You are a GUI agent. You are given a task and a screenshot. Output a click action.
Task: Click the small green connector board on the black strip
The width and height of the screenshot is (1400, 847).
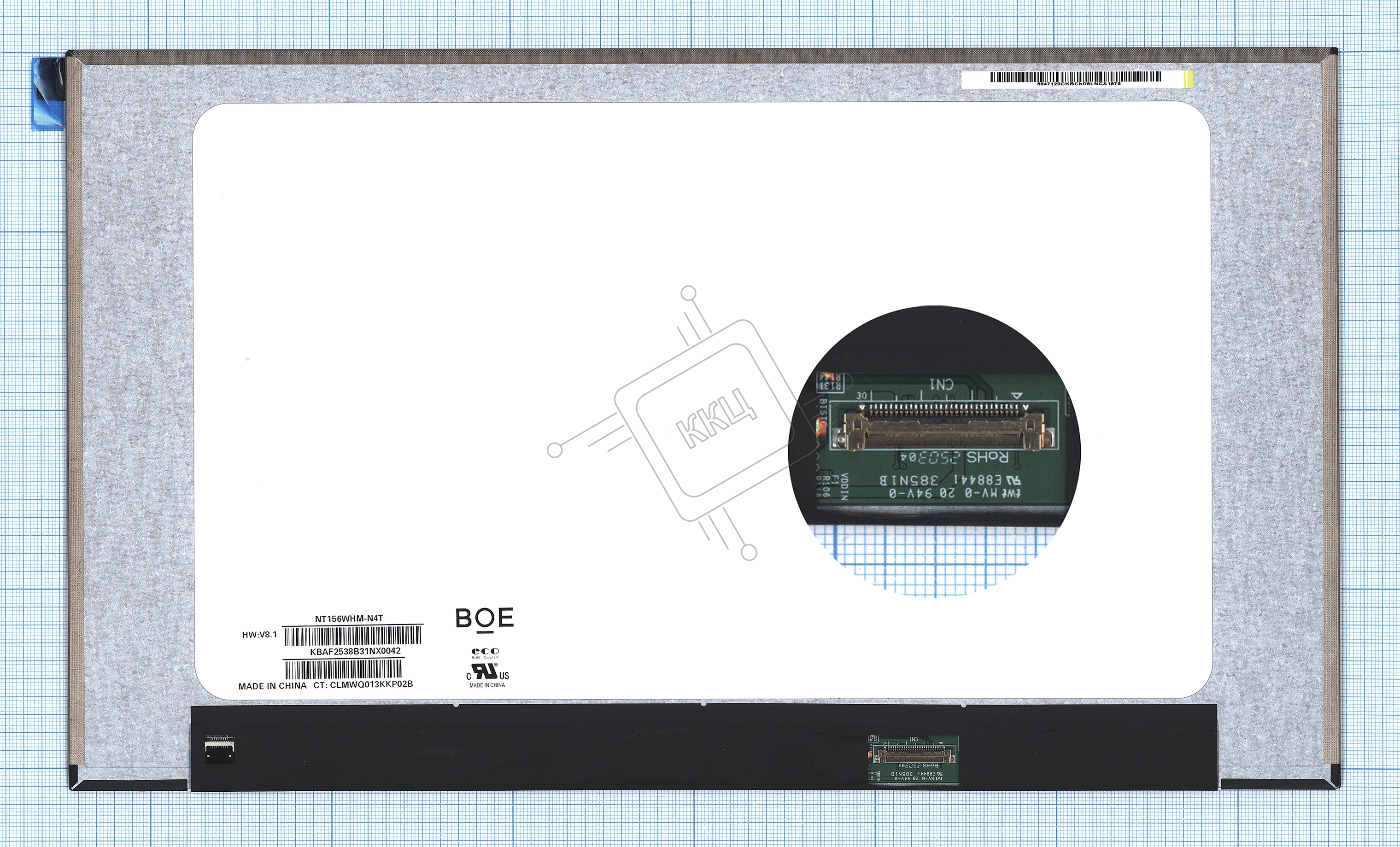(x=913, y=759)
